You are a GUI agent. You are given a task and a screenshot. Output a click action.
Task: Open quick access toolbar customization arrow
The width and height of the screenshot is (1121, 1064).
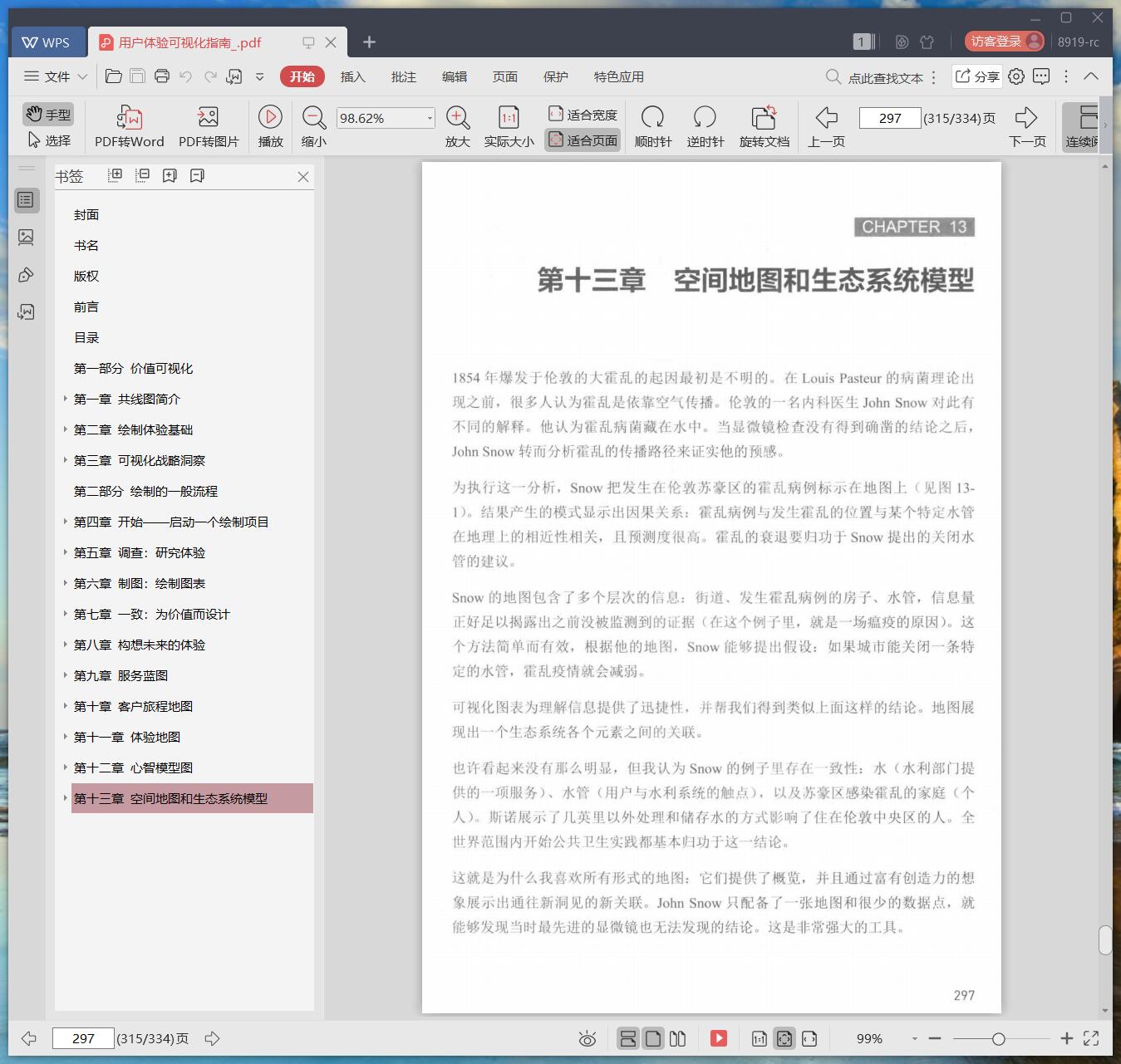(x=259, y=76)
